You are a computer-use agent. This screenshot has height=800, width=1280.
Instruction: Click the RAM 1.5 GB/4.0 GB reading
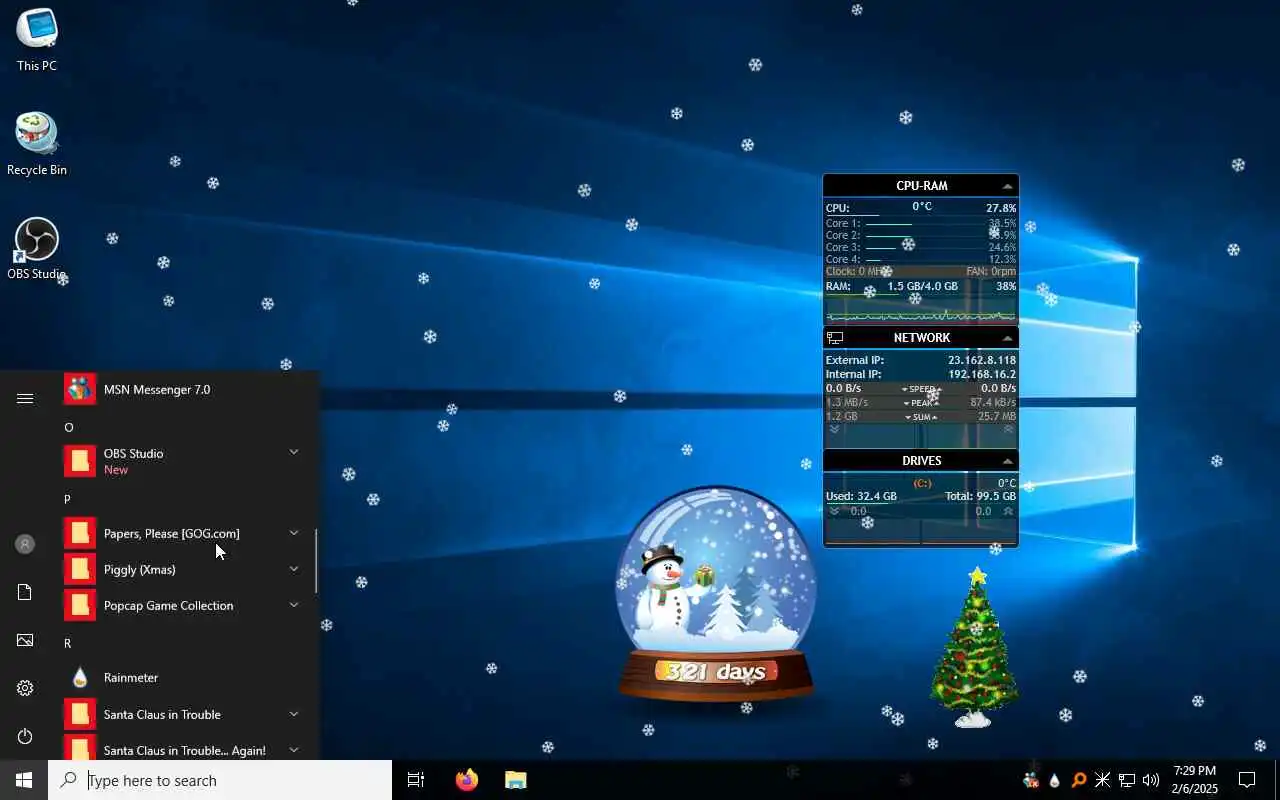click(922, 286)
